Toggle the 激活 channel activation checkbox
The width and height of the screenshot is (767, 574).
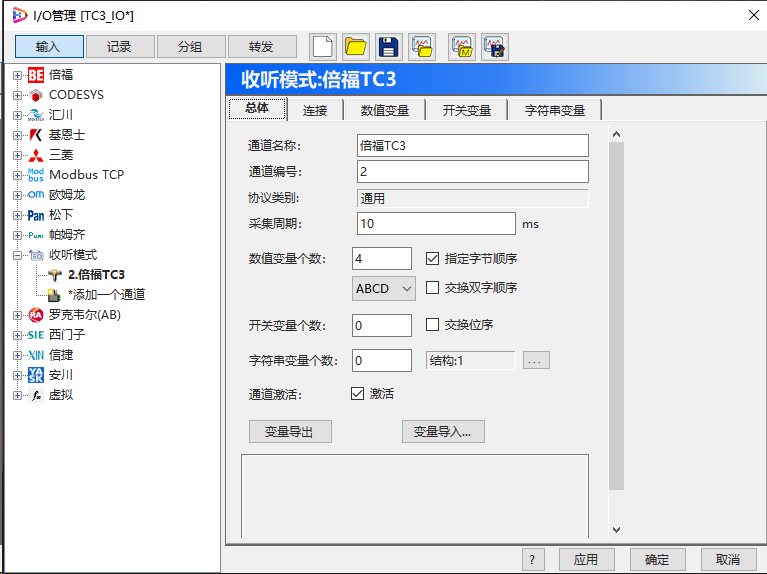(x=358, y=393)
